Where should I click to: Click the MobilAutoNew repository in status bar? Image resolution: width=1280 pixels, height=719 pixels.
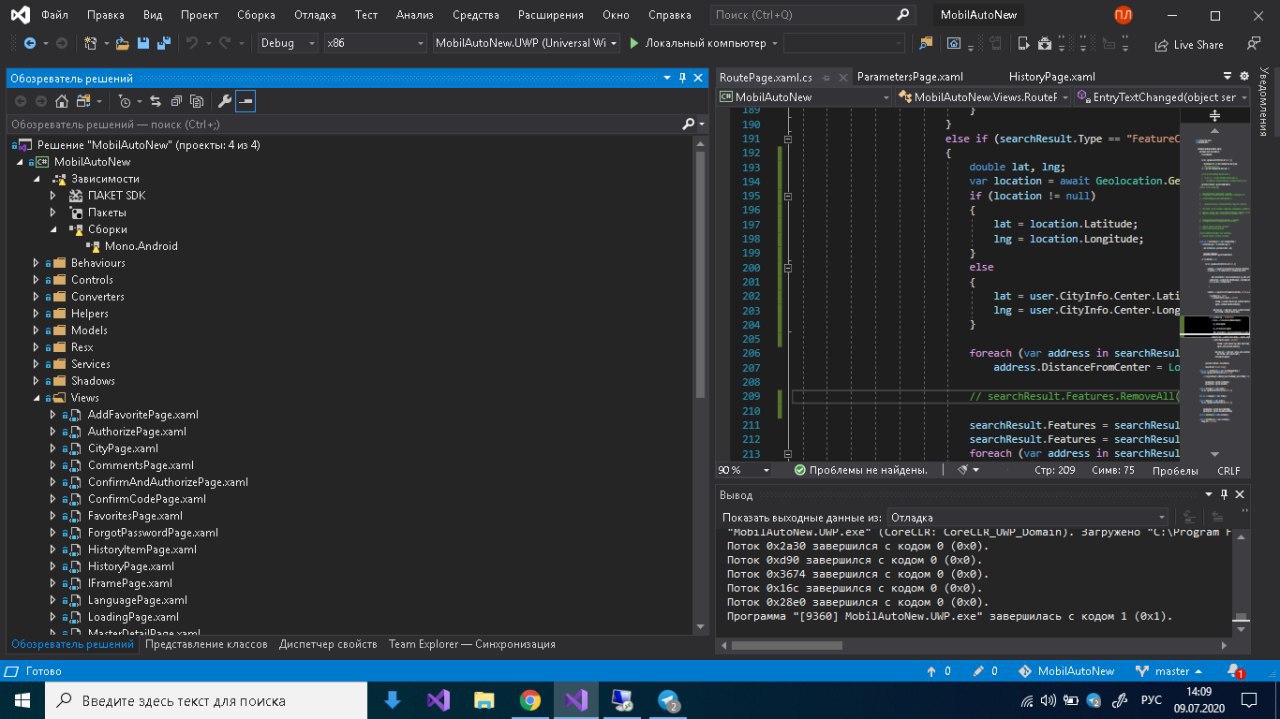1066,671
